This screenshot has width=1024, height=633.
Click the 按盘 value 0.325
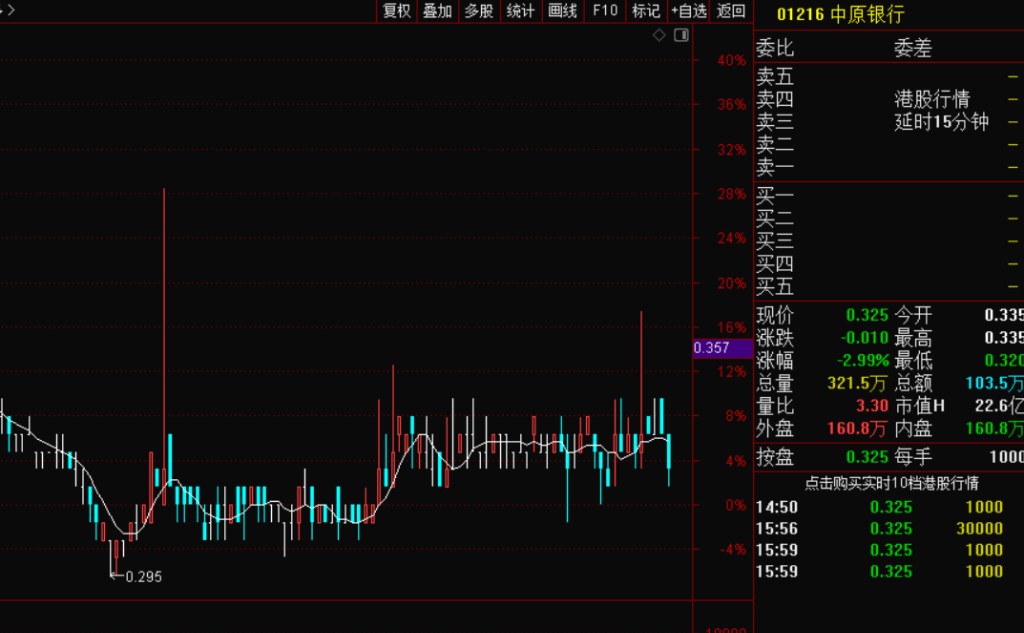click(867, 457)
